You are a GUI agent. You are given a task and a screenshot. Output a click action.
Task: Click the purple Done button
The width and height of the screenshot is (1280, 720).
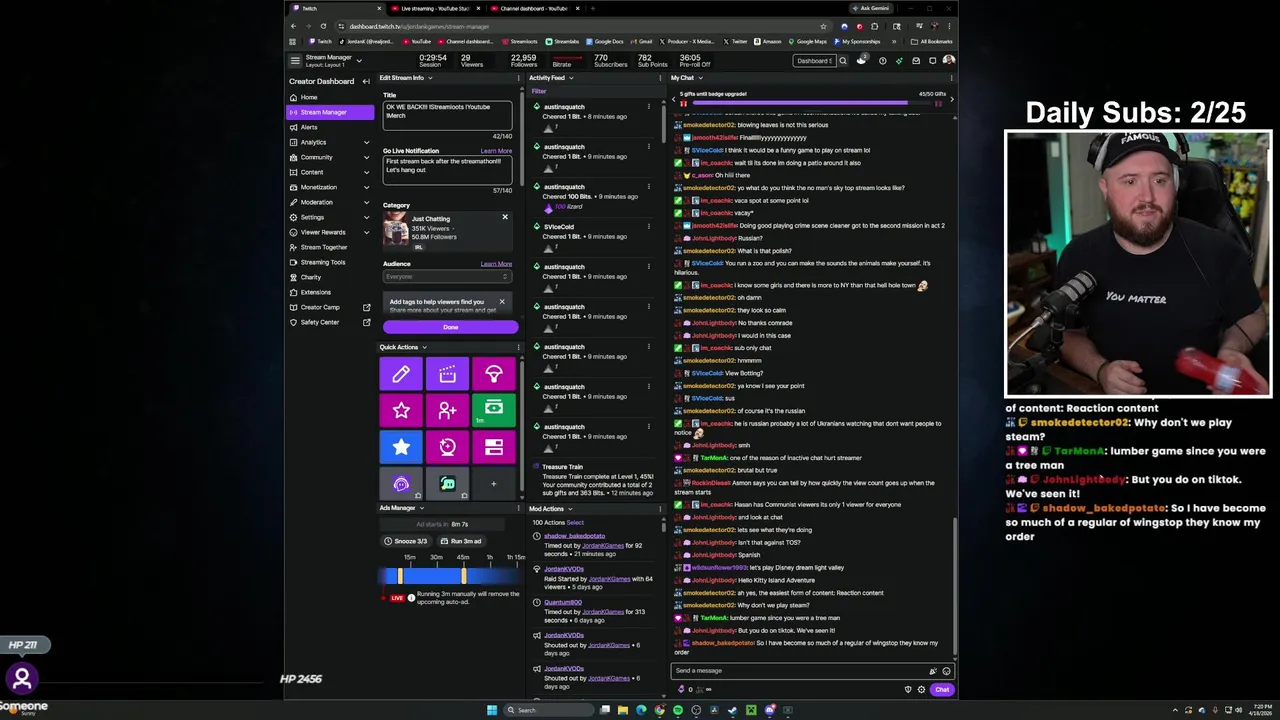coord(450,327)
